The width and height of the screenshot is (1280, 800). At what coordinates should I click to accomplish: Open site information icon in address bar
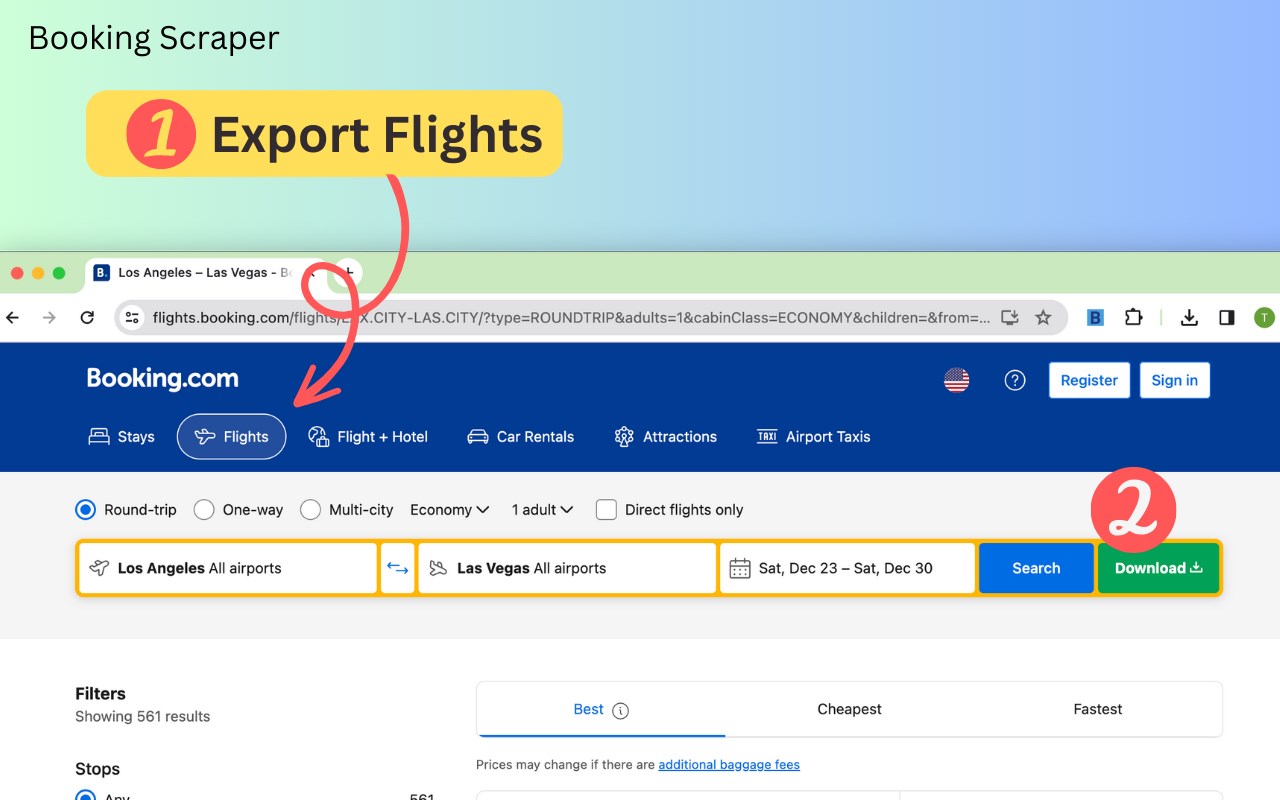tap(132, 318)
